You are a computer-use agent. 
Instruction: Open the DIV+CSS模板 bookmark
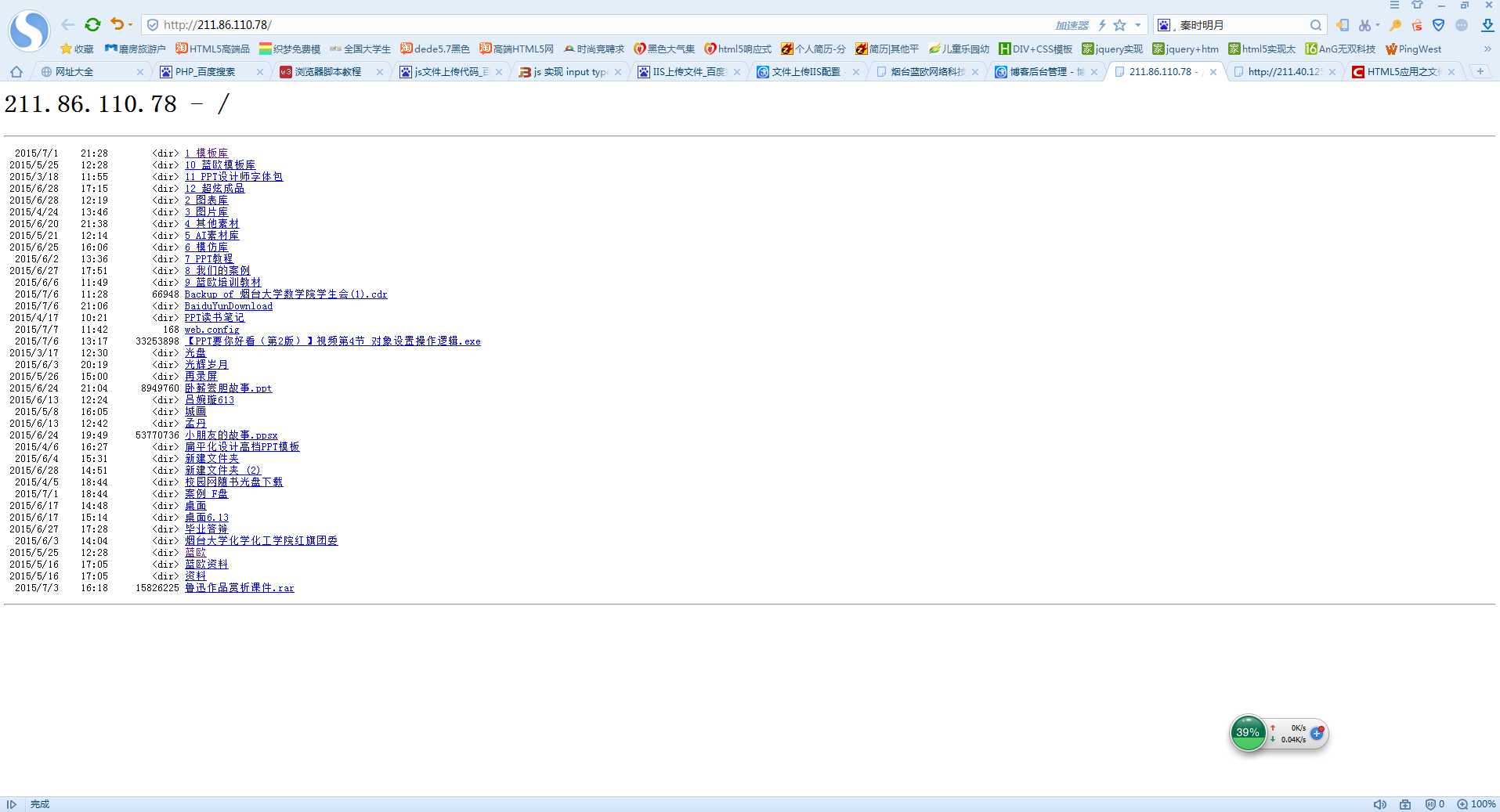coord(1036,49)
